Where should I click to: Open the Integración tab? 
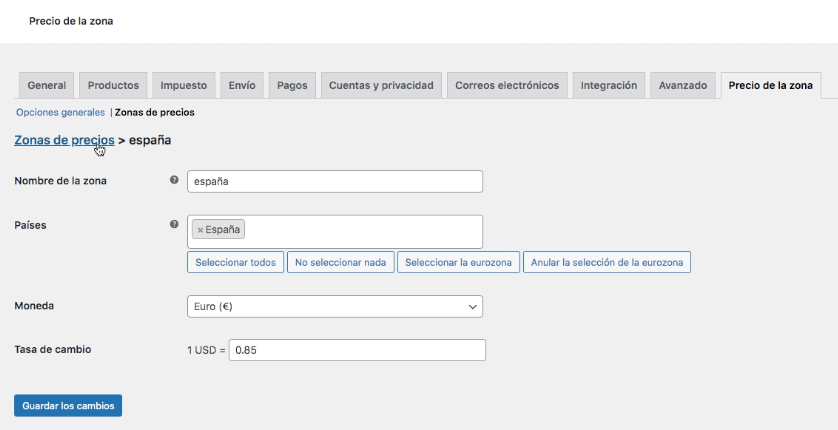click(608, 86)
